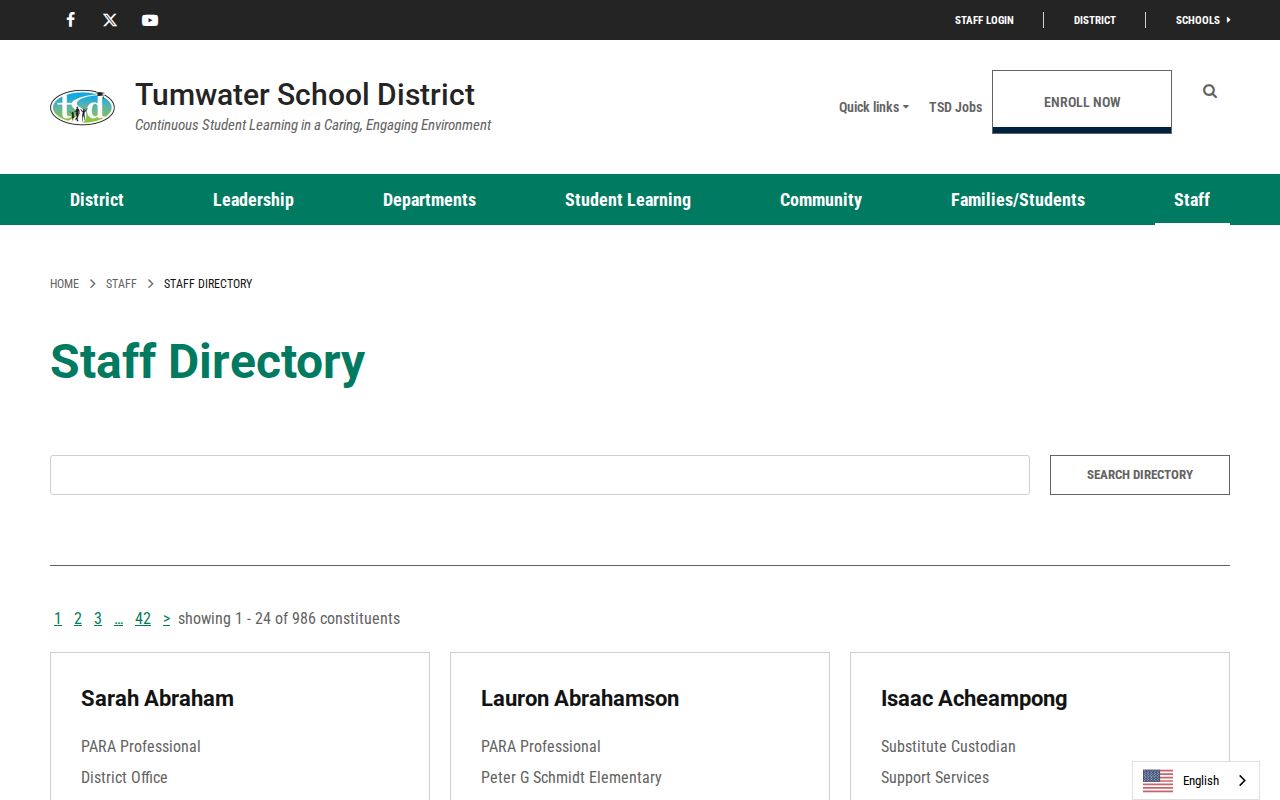
Task: Click the Staff Directory page heading
Action: (208, 361)
